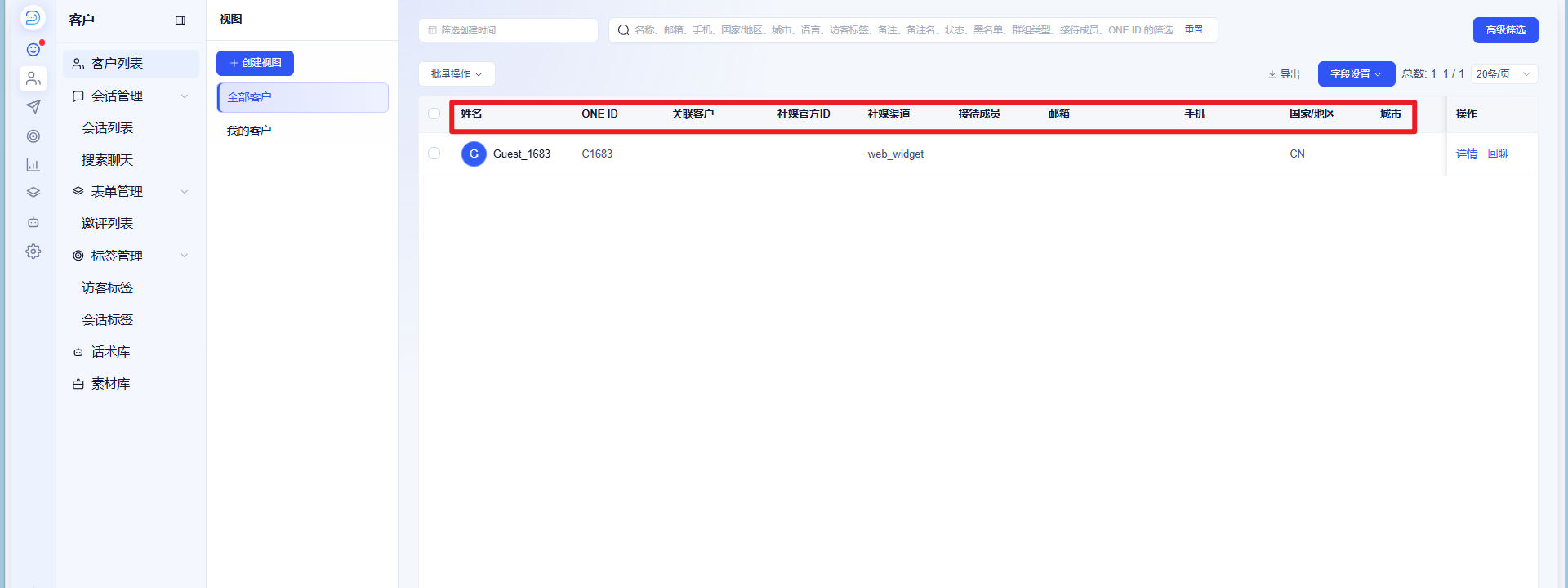The image size is (1568, 588).
Task: Click the 重置 link in search bar
Action: tap(1194, 30)
